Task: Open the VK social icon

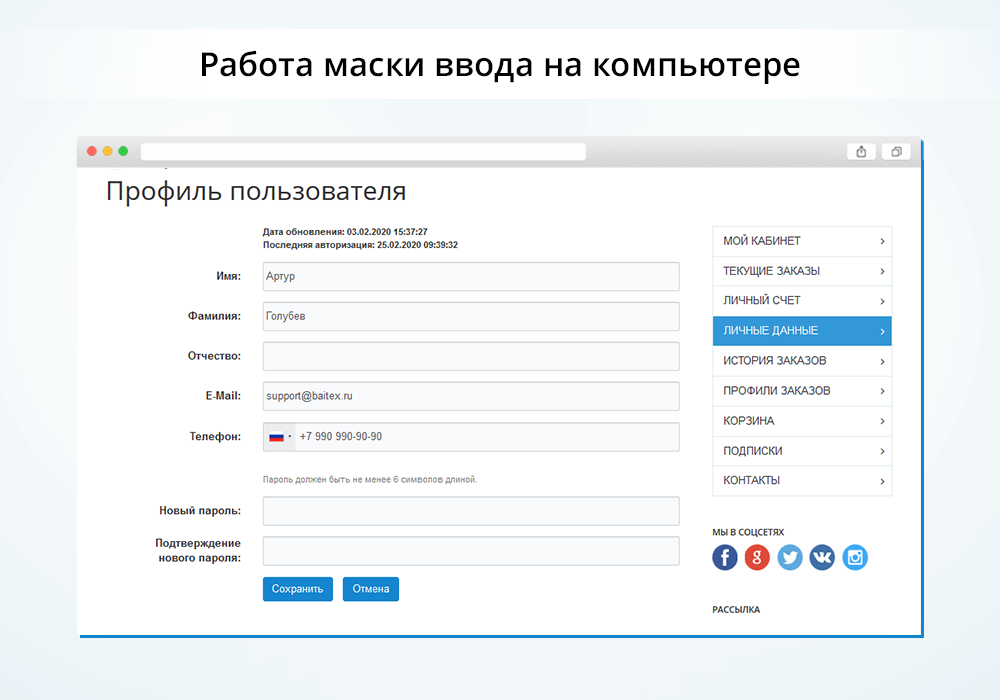Action: [x=822, y=557]
